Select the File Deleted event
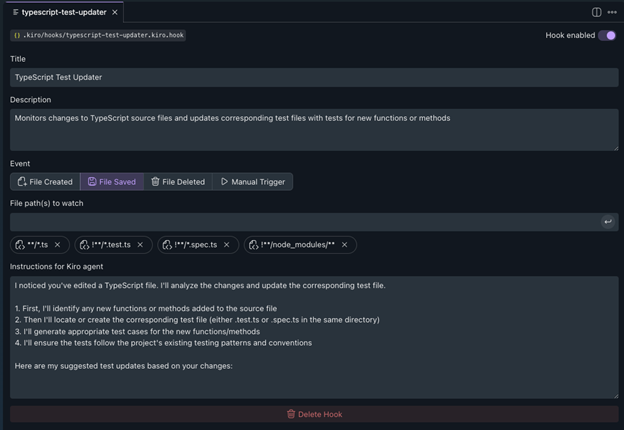The height and width of the screenshot is (430, 624). tap(177, 182)
